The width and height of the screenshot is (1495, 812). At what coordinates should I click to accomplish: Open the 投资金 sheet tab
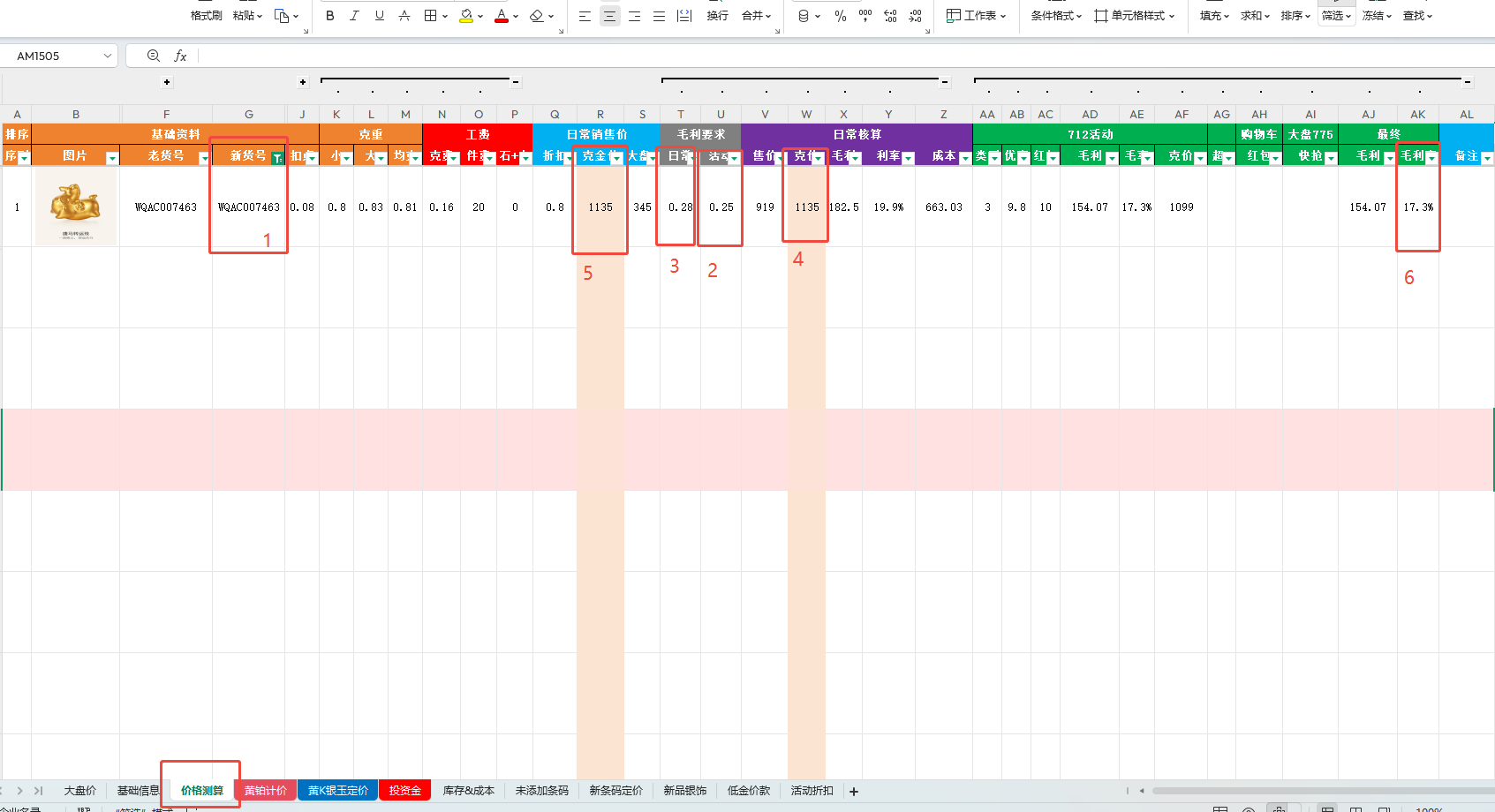pyautogui.click(x=404, y=790)
